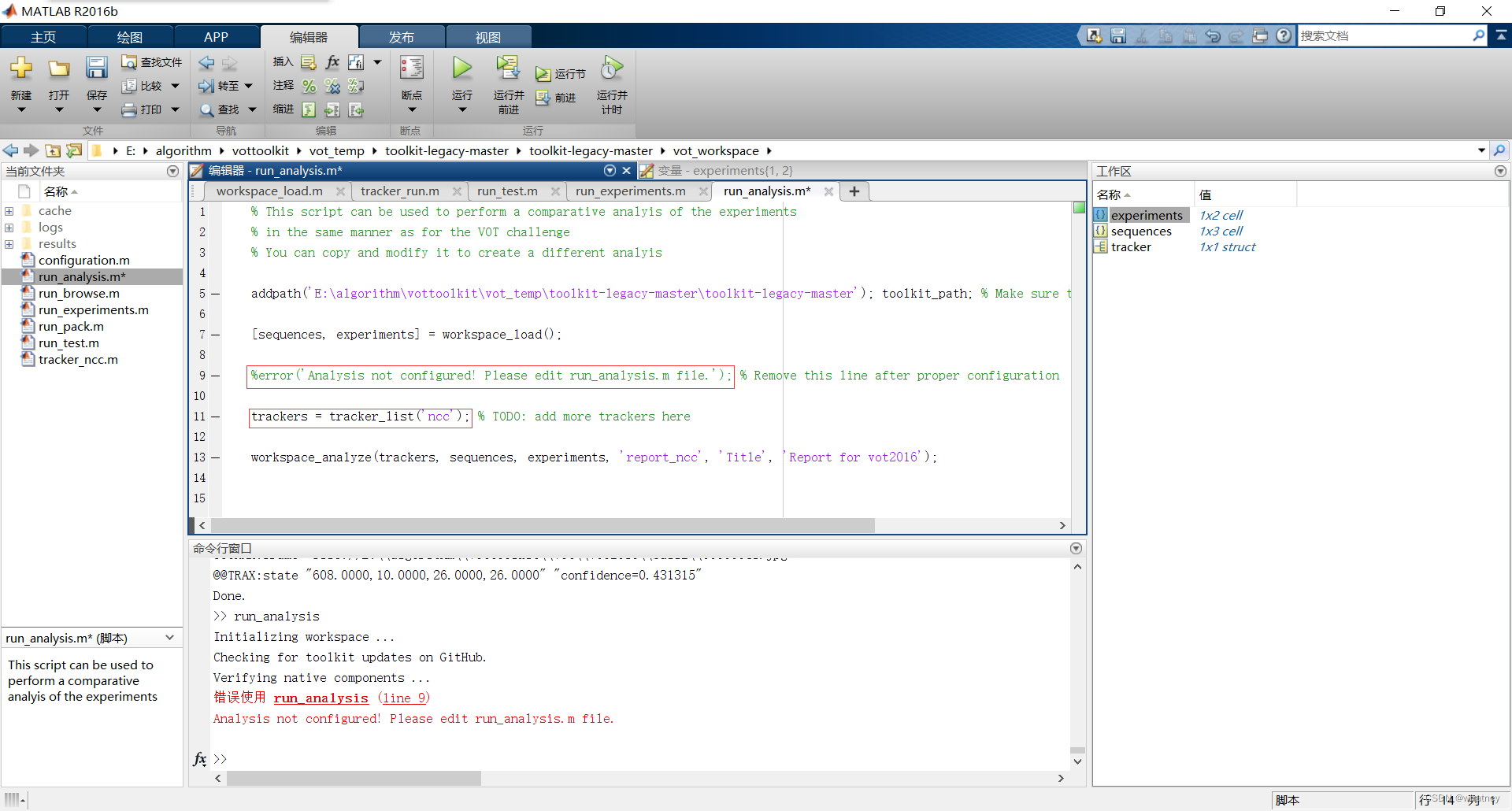Open the 运行 dropdown arrow
The height and width of the screenshot is (811, 1512).
click(462, 110)
